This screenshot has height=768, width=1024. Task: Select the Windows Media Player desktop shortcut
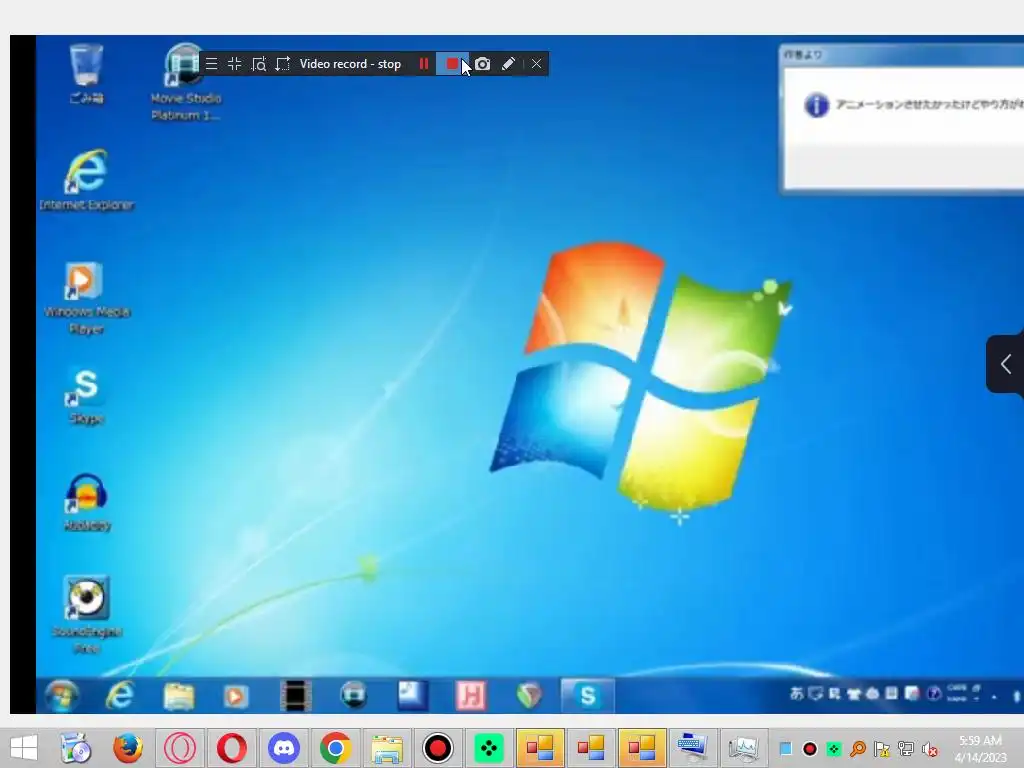86,298
